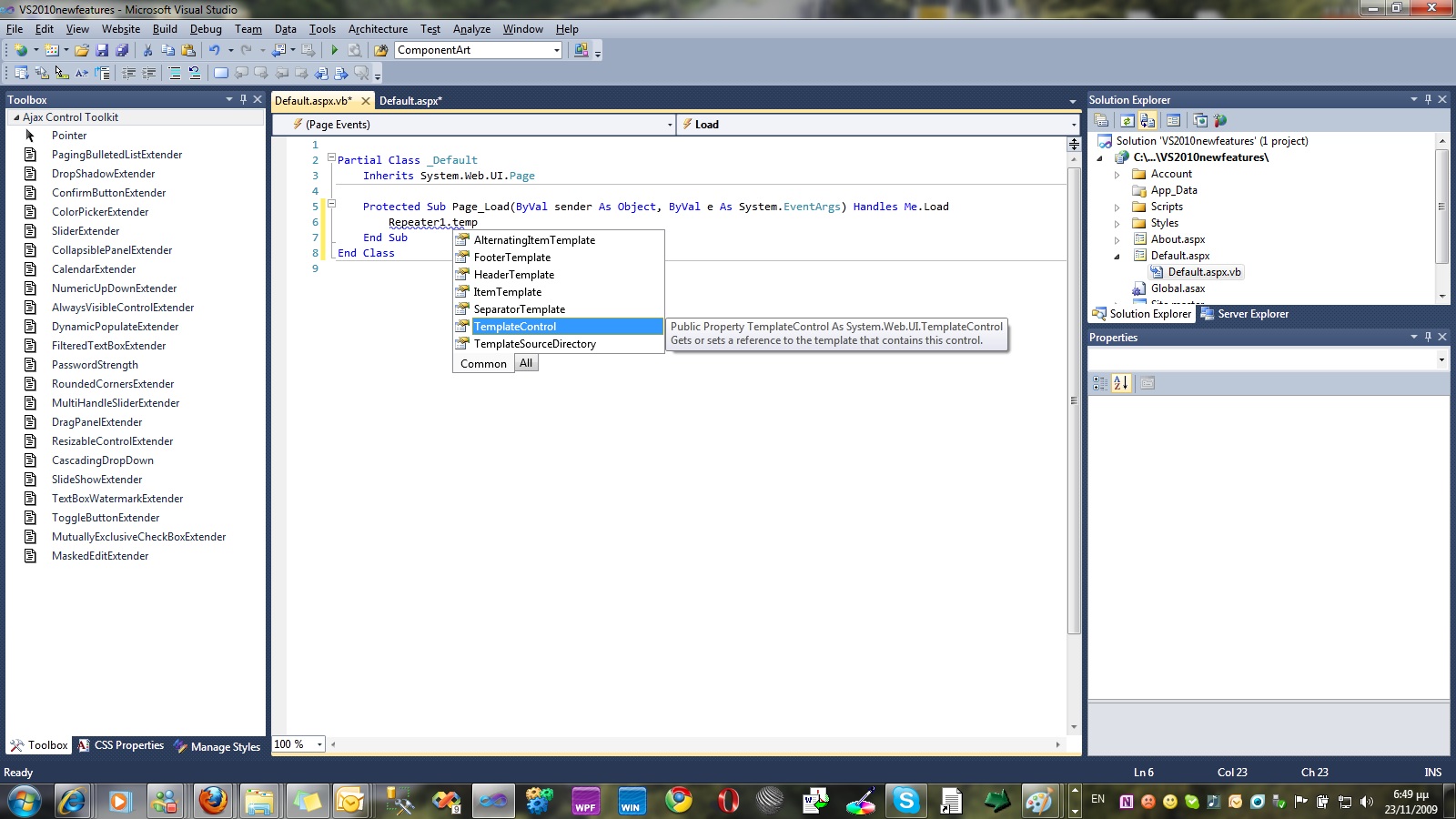This screenshot has height=819, width=1456.
Task: Expand the Scripts folder node
Action: coord(1117,207)
